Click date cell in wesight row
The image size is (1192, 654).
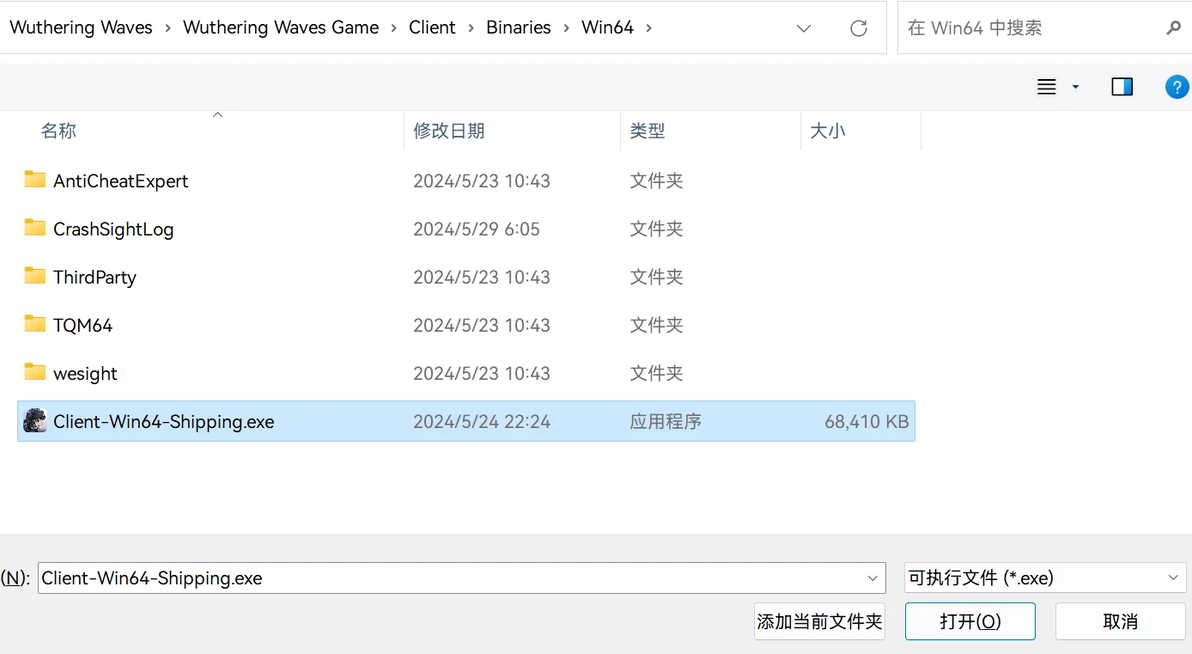482,373
